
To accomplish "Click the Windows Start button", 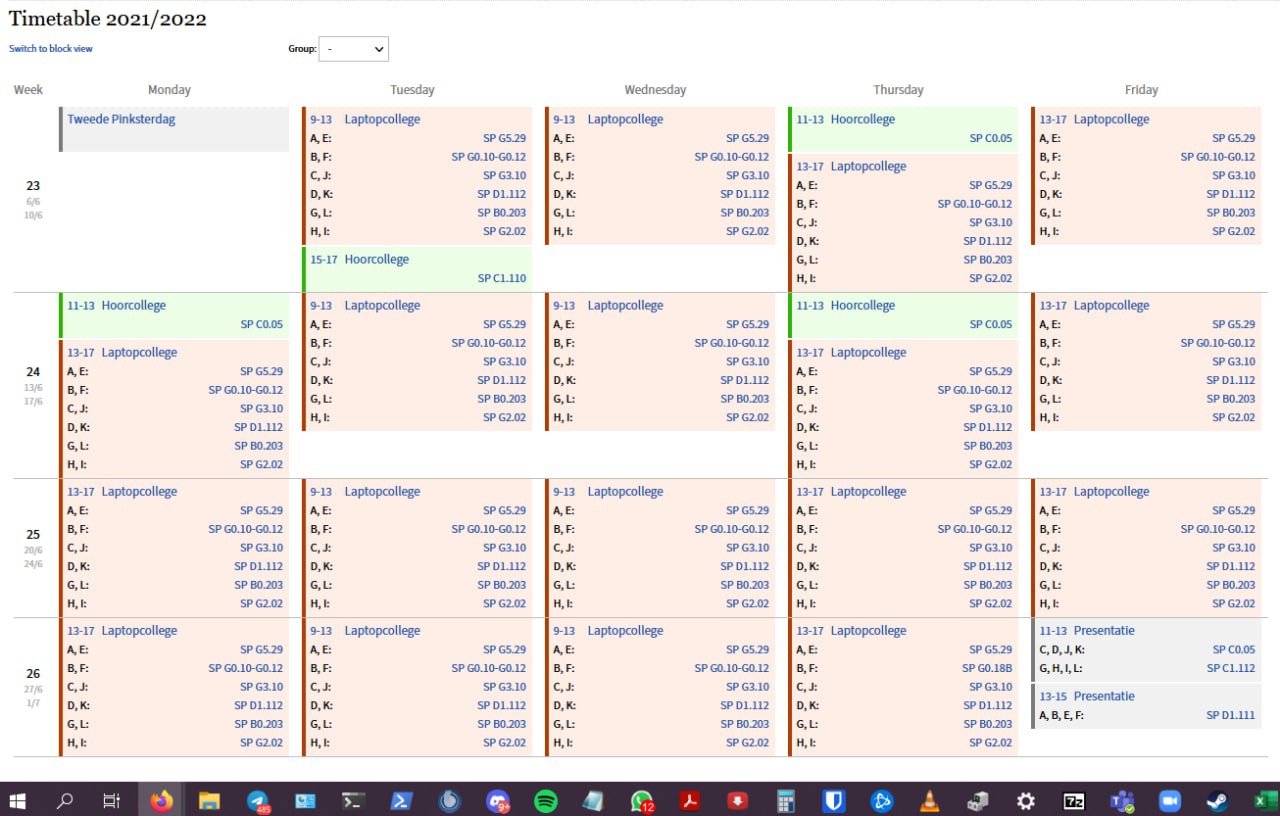I will [x=17, y=800].
